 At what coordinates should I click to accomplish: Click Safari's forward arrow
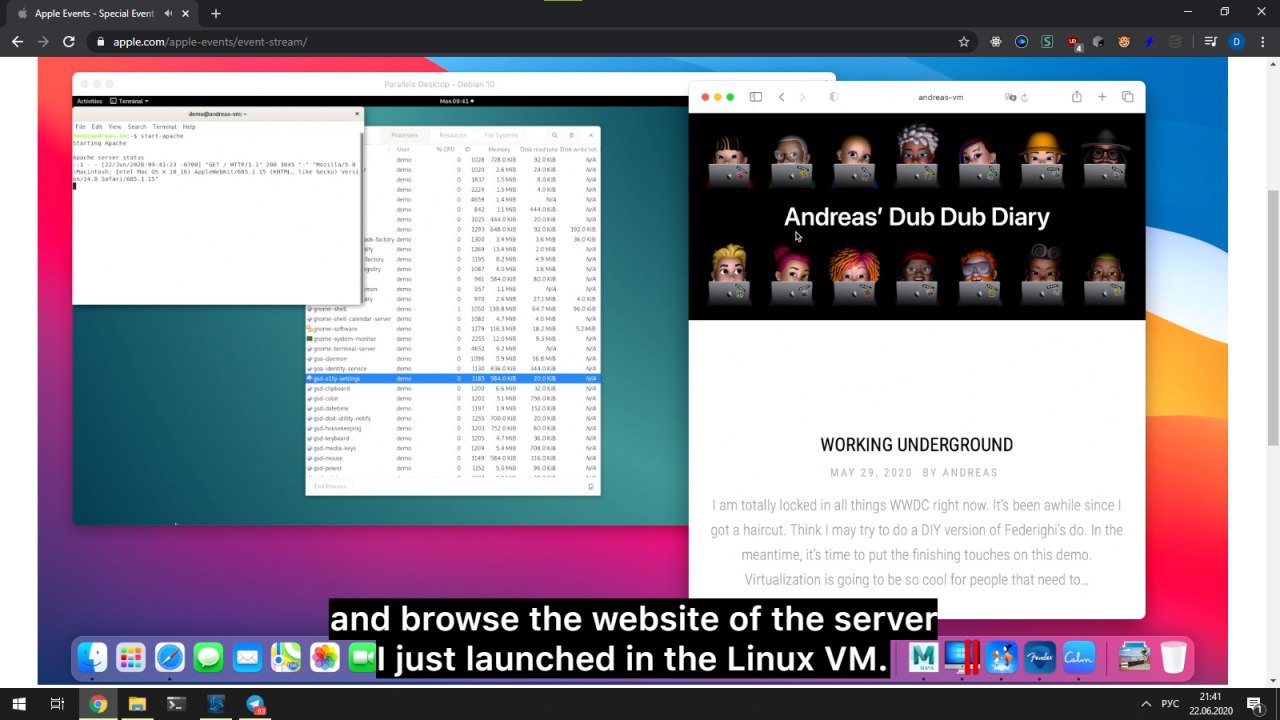pyautogui.click(x=802, y=97)
